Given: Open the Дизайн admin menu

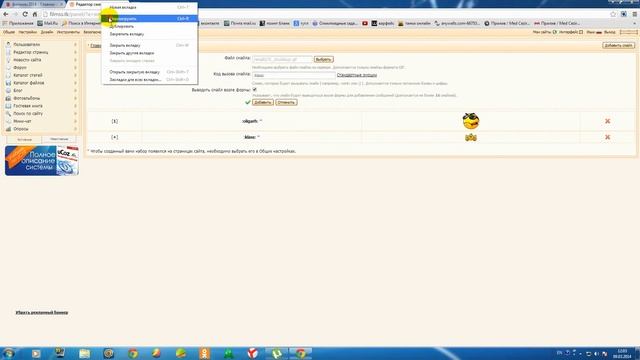Looking at the screenshot, I should click(47, 32).
